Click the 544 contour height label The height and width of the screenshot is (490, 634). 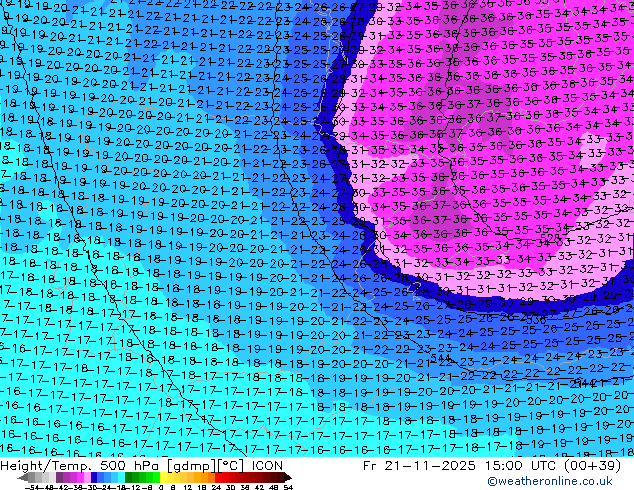point(440,358)
